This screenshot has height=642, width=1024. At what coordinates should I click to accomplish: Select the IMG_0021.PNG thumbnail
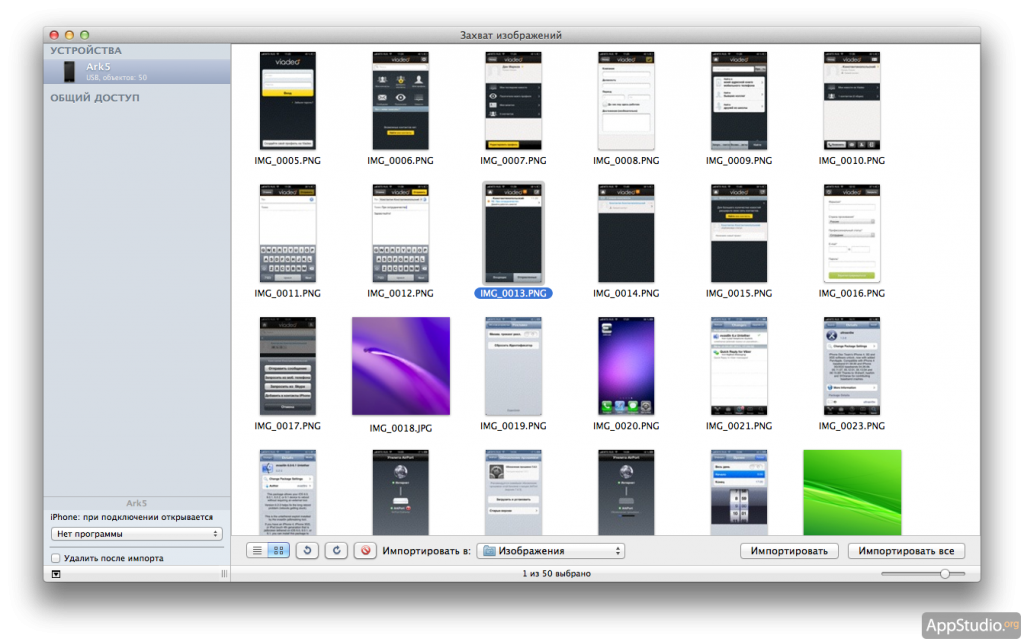(739, 366)
